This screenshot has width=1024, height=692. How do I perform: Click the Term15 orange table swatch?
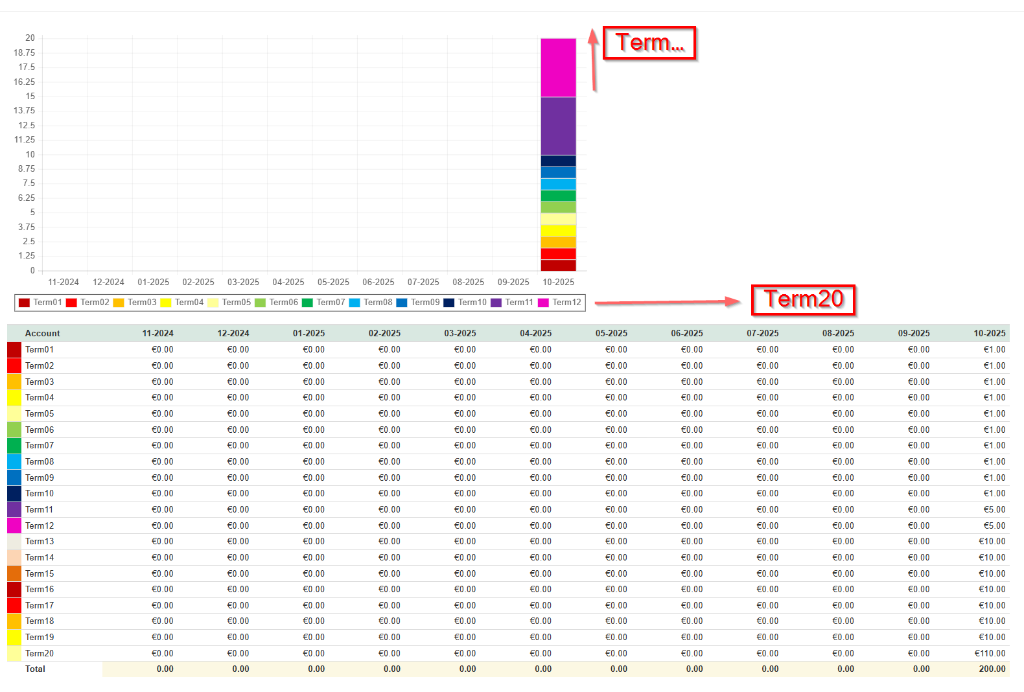click(x=14, y=574)
